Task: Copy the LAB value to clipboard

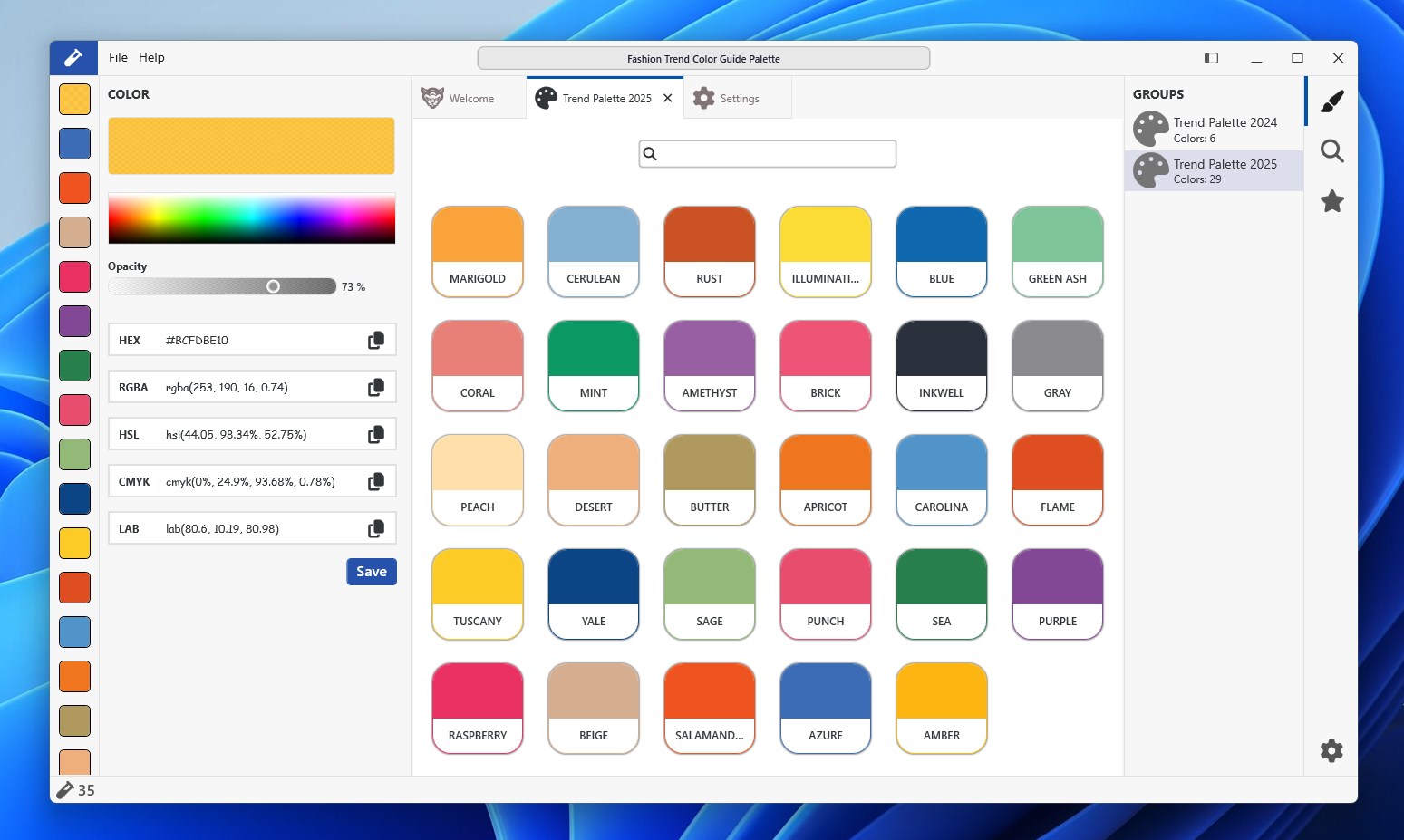Action: (x=376, y=528)
